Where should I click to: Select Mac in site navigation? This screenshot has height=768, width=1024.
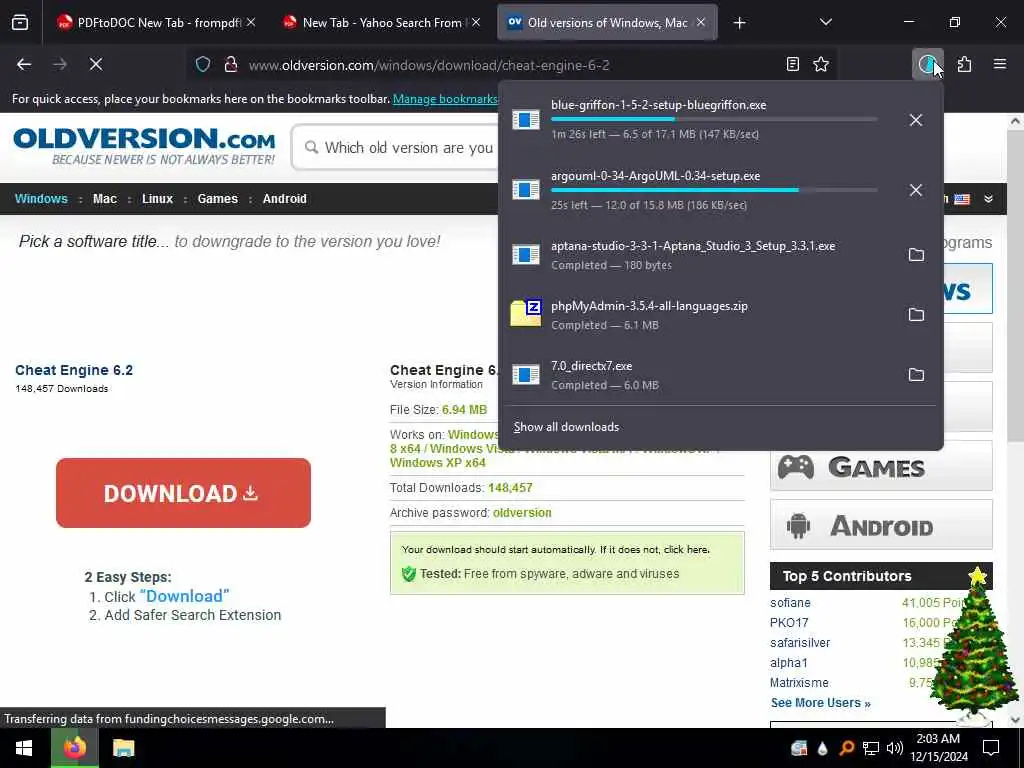pos(104,199)
